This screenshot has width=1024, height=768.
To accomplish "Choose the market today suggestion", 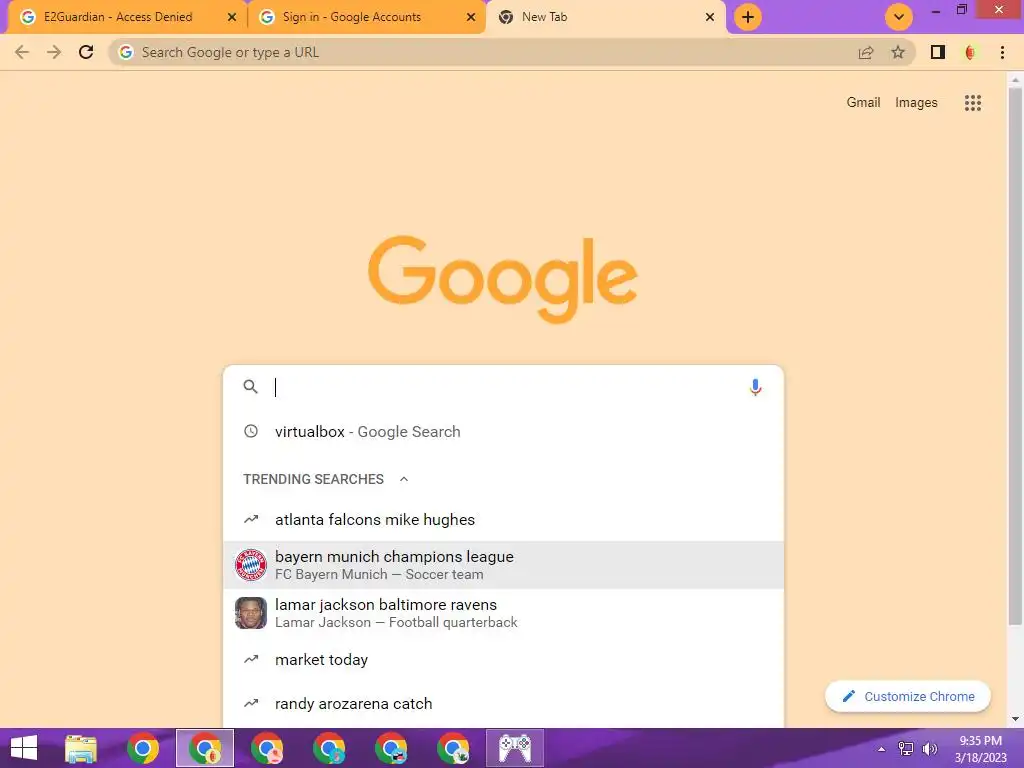I will click(x=503, y=660).
